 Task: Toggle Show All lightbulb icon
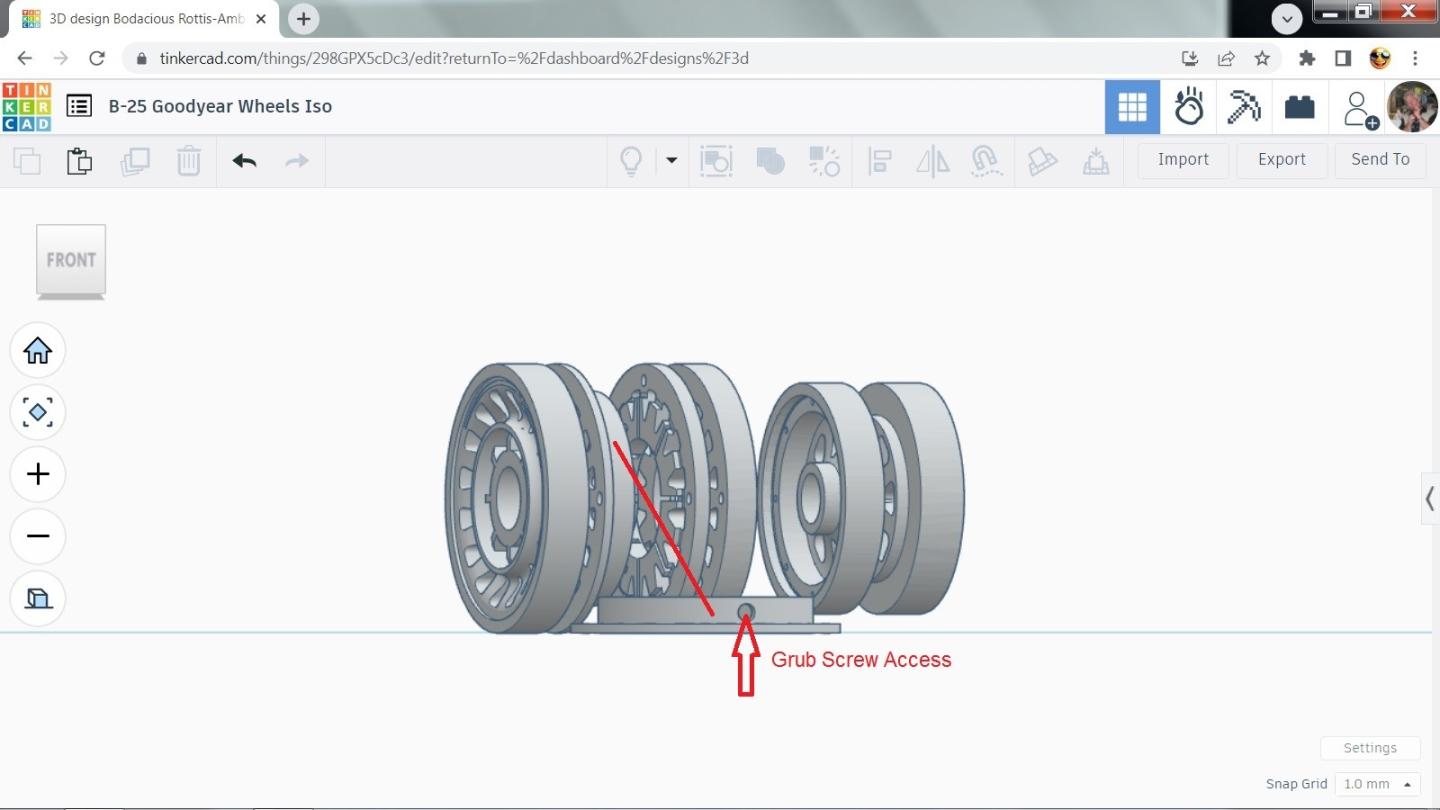(631, 160)
